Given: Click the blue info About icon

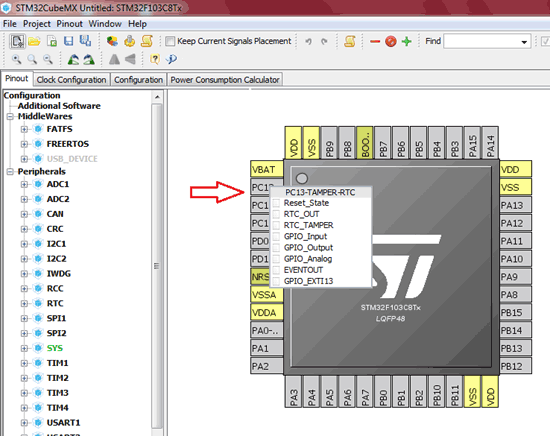Looking at the screenshot, I should pyautogui.click(x=171, y=59).
